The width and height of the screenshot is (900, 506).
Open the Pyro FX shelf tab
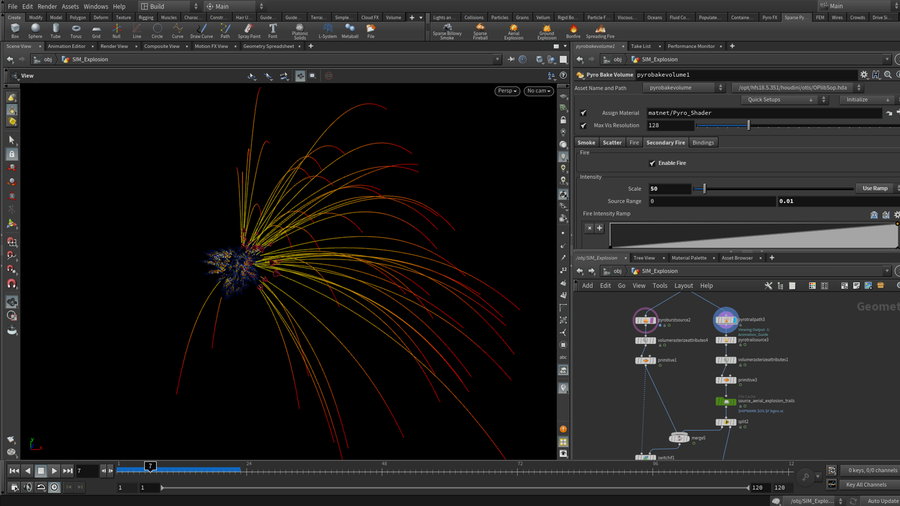(770, 18)
